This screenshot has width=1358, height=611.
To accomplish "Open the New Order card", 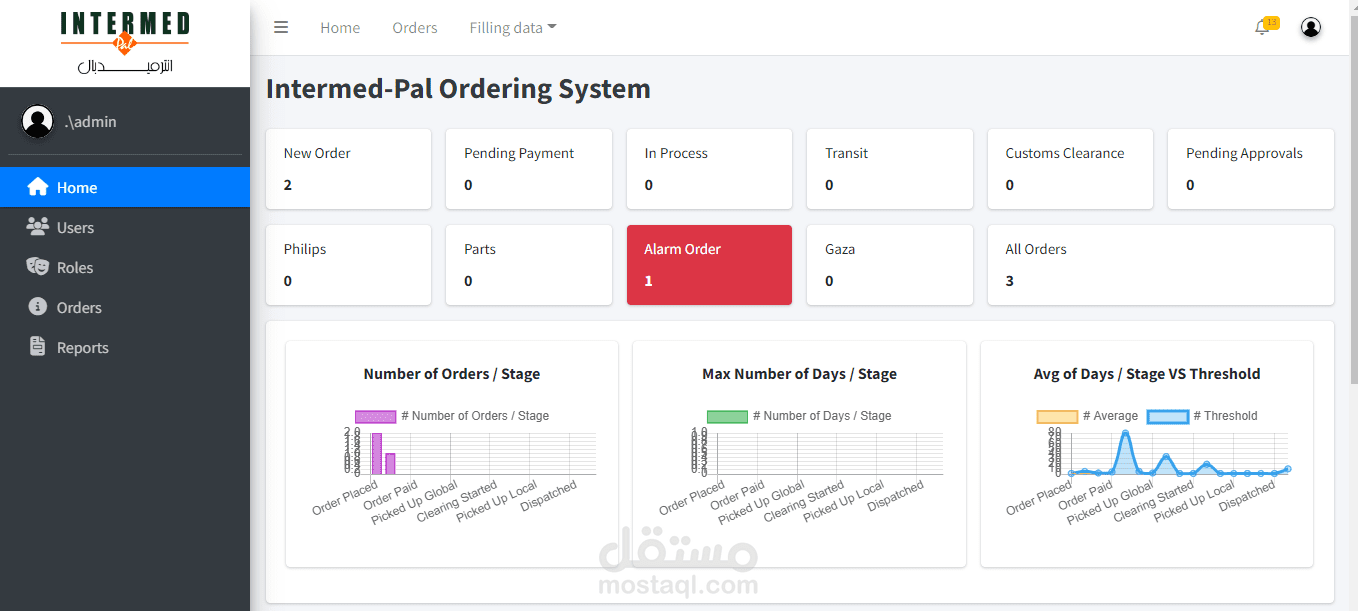I will pos(348,169).
